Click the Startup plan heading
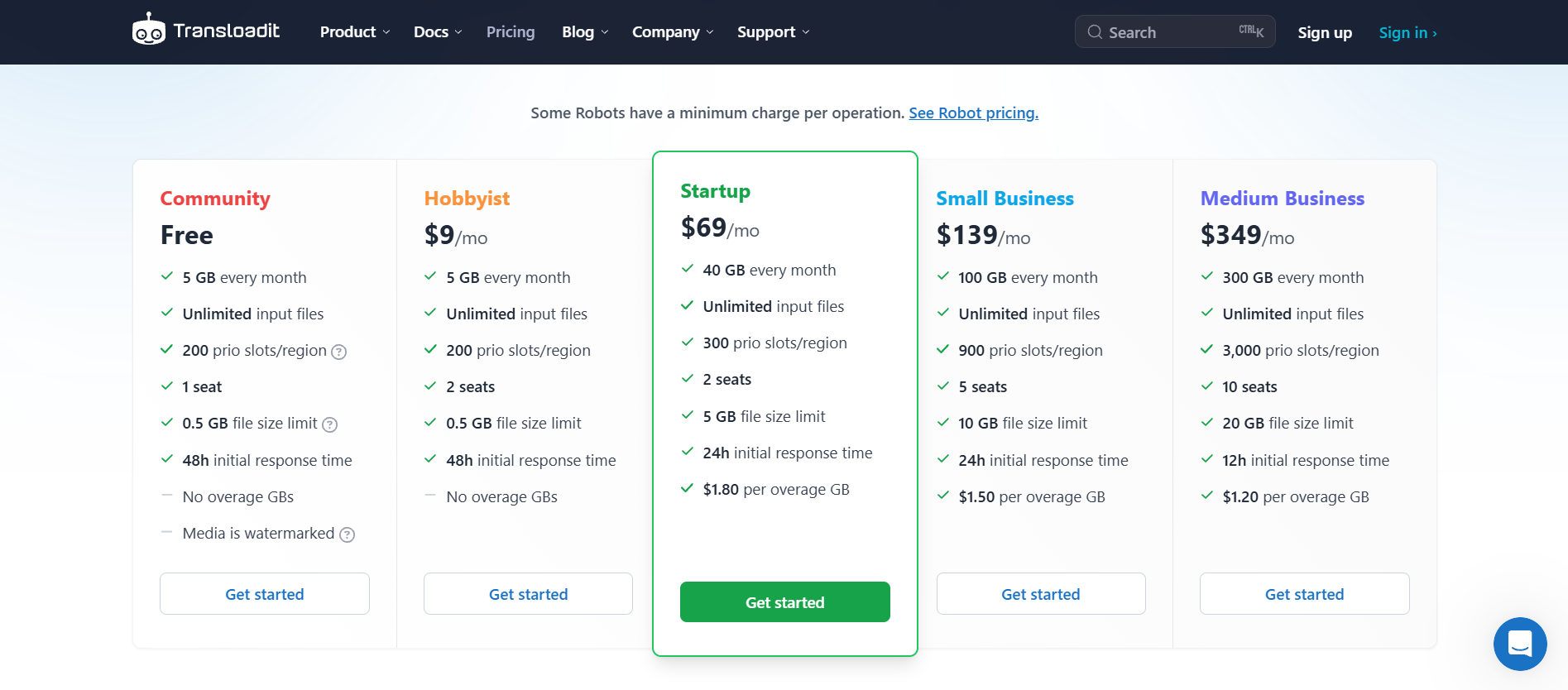This screenshot has width=1568, height=690. 715,191
